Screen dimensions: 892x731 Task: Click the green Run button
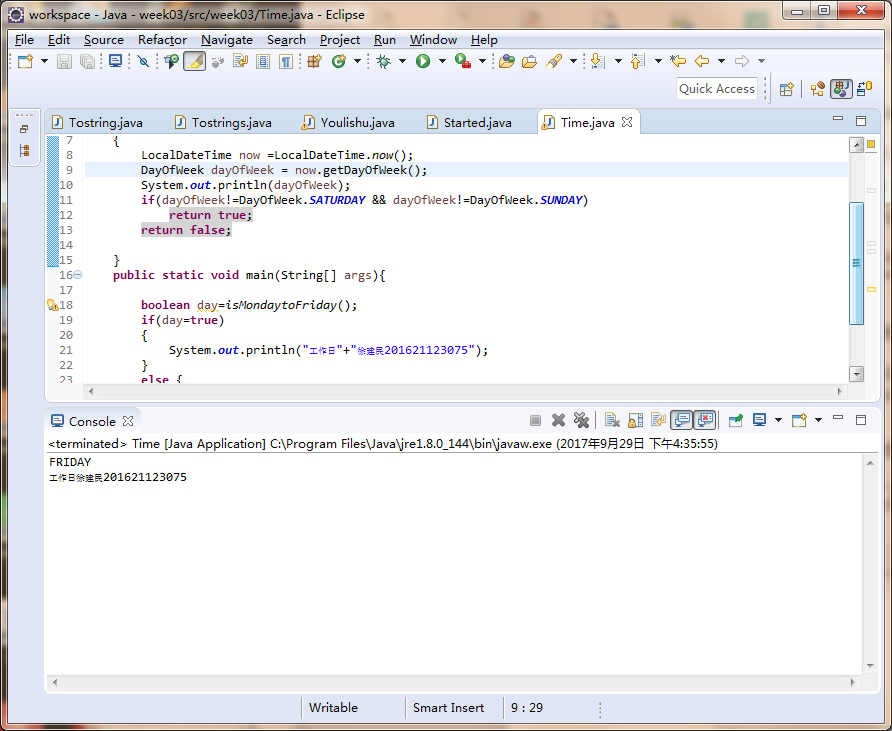click(423, 61)
